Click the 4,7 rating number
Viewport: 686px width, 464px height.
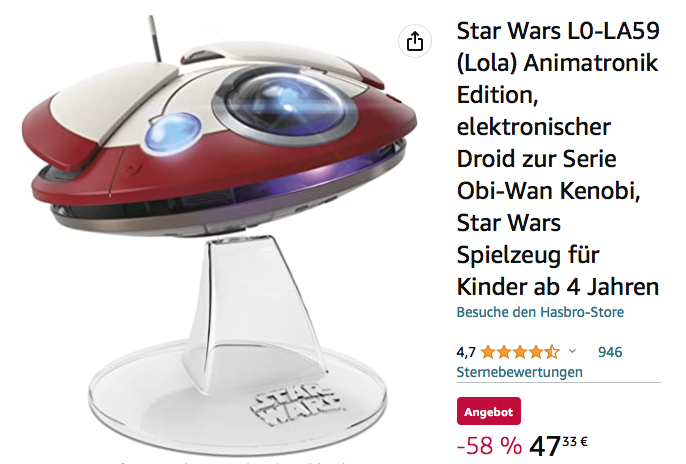click(x=466, y=352)
